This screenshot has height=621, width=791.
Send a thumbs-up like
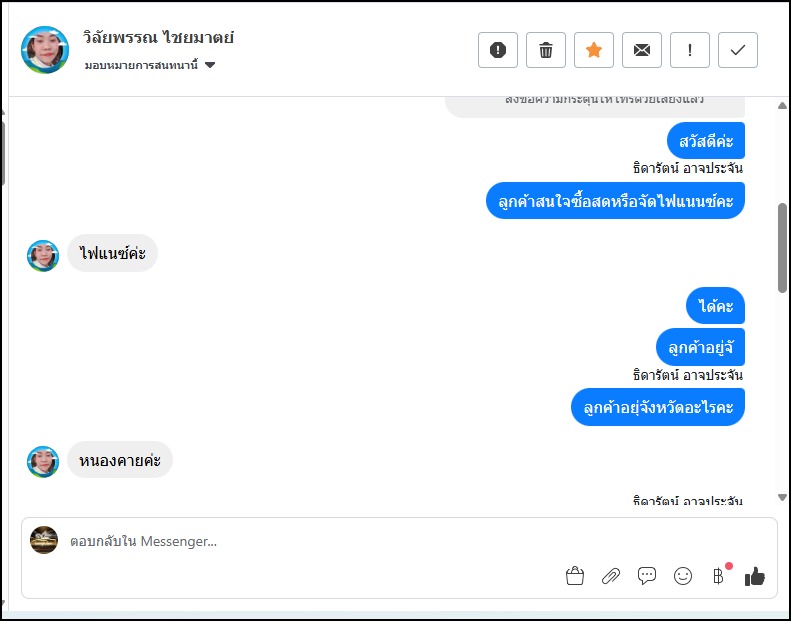755,576
